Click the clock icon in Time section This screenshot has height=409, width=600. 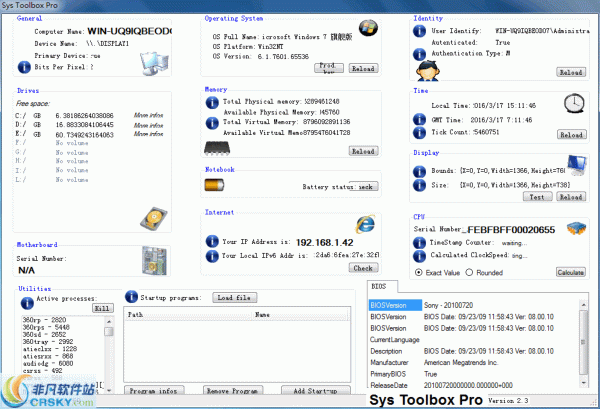[x=574, y=103]
